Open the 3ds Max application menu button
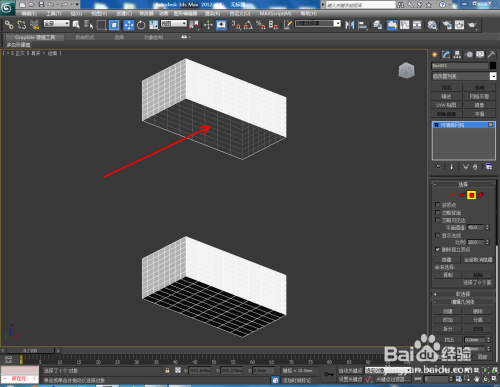 [7, 7]
